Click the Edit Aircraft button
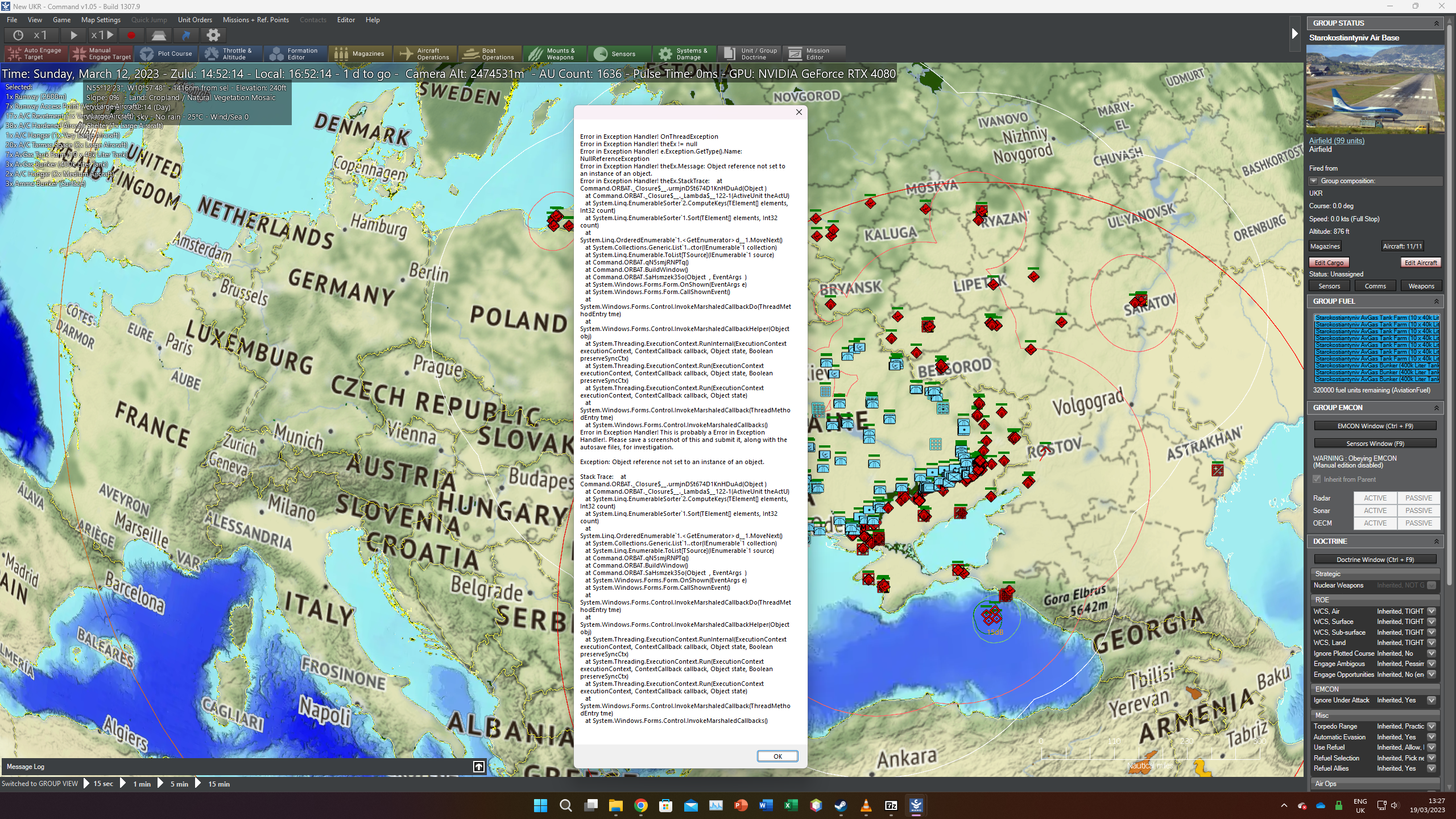Viewport: 1456px width, 819px height. tap(1420, 263)
